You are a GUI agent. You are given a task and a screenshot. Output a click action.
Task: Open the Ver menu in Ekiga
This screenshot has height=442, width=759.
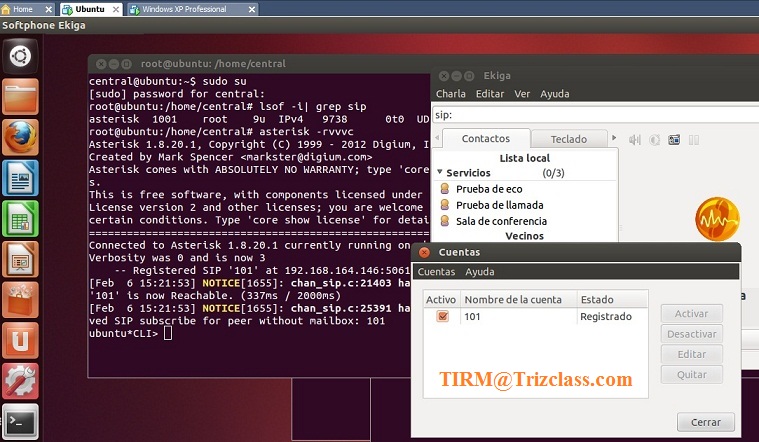tap(522, 94)
